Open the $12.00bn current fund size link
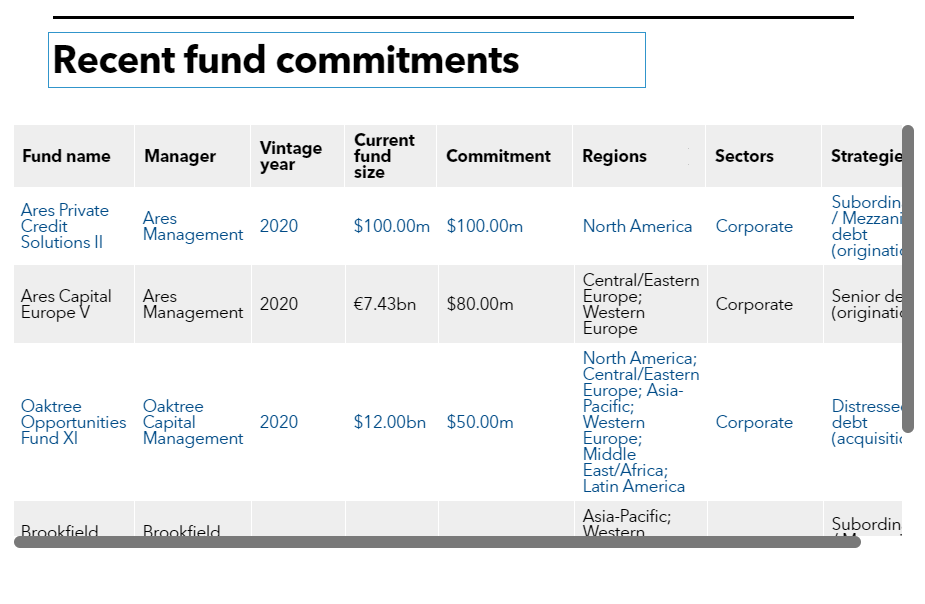925x604 pixels. click(x=390, y=422)
